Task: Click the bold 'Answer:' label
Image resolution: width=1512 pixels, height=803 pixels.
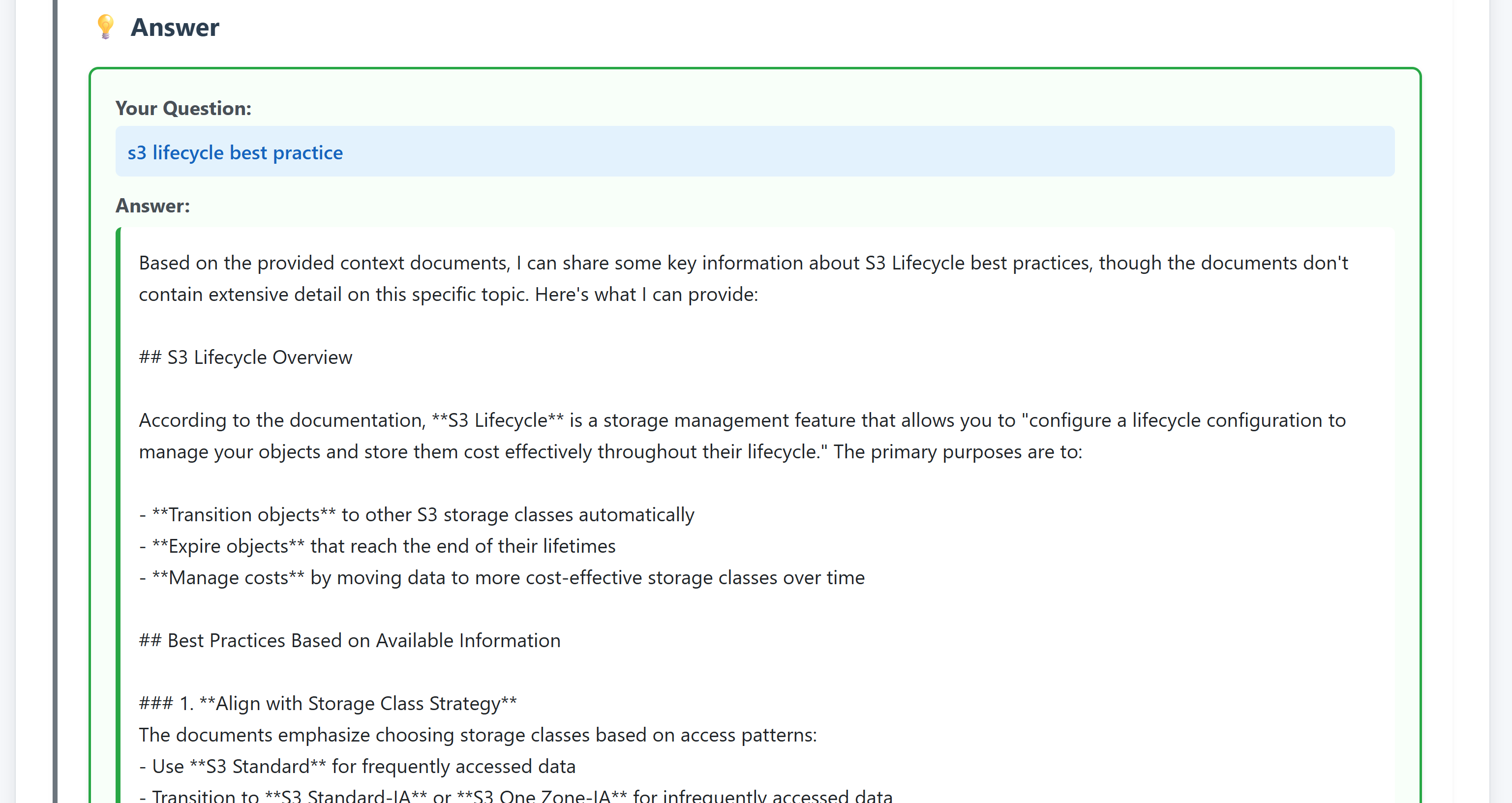Action: pos(152,206)
